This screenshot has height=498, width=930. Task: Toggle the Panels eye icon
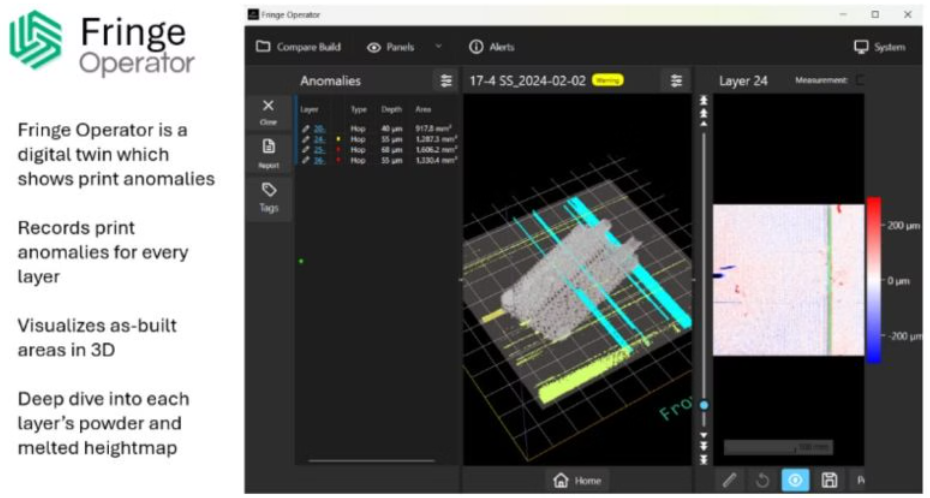[x=373, y=47]
